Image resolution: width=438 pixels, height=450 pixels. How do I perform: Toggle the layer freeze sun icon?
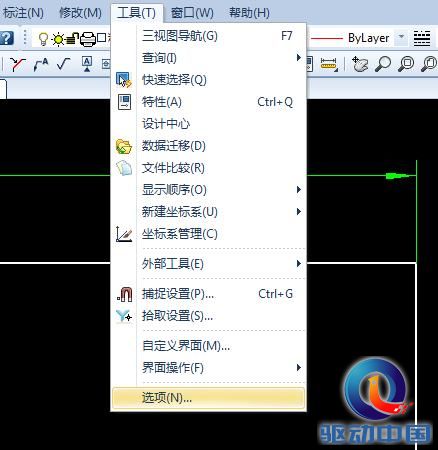click(58, 39)
